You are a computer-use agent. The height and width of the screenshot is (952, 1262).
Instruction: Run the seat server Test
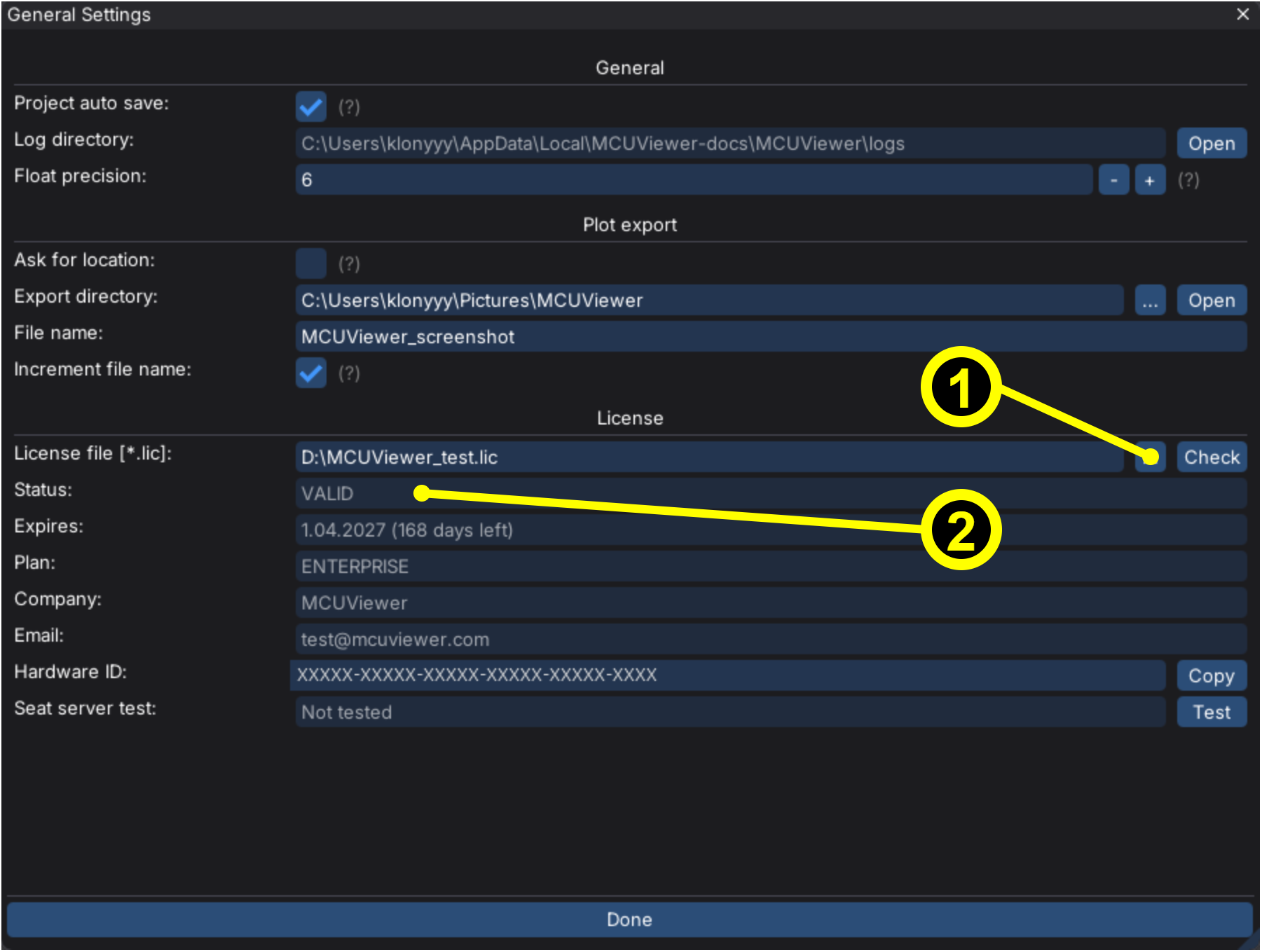tap(1211, 712)
